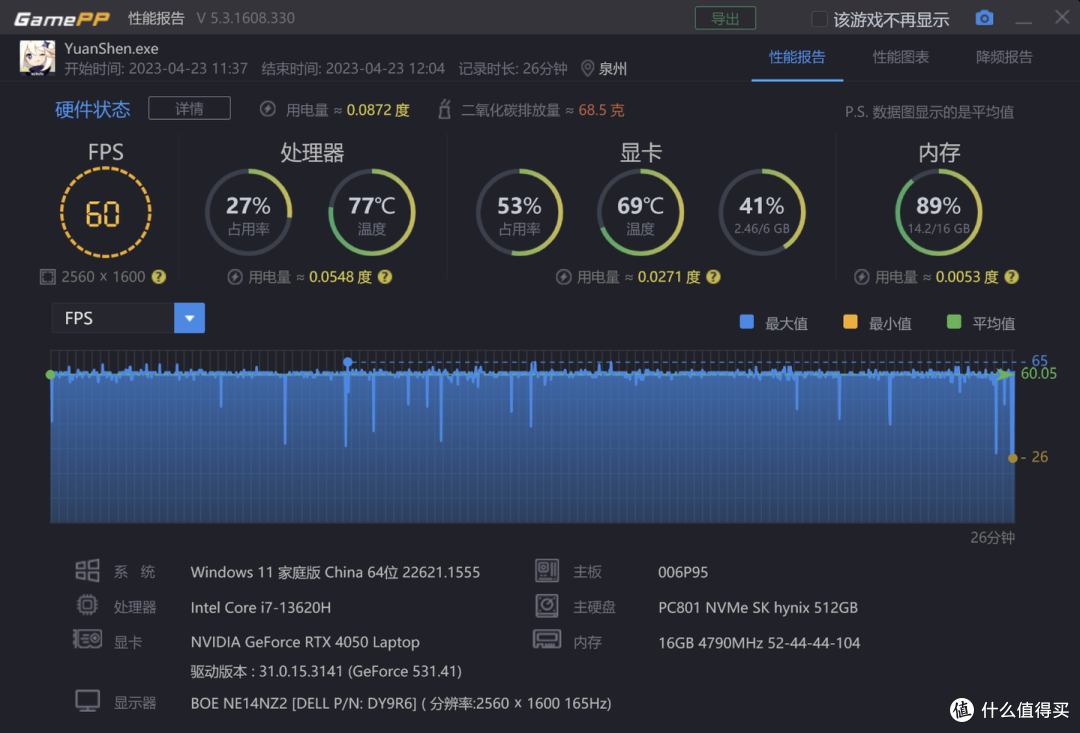
Task: Click the max value 65 marker on chart
Action: (x=348, y=362)
